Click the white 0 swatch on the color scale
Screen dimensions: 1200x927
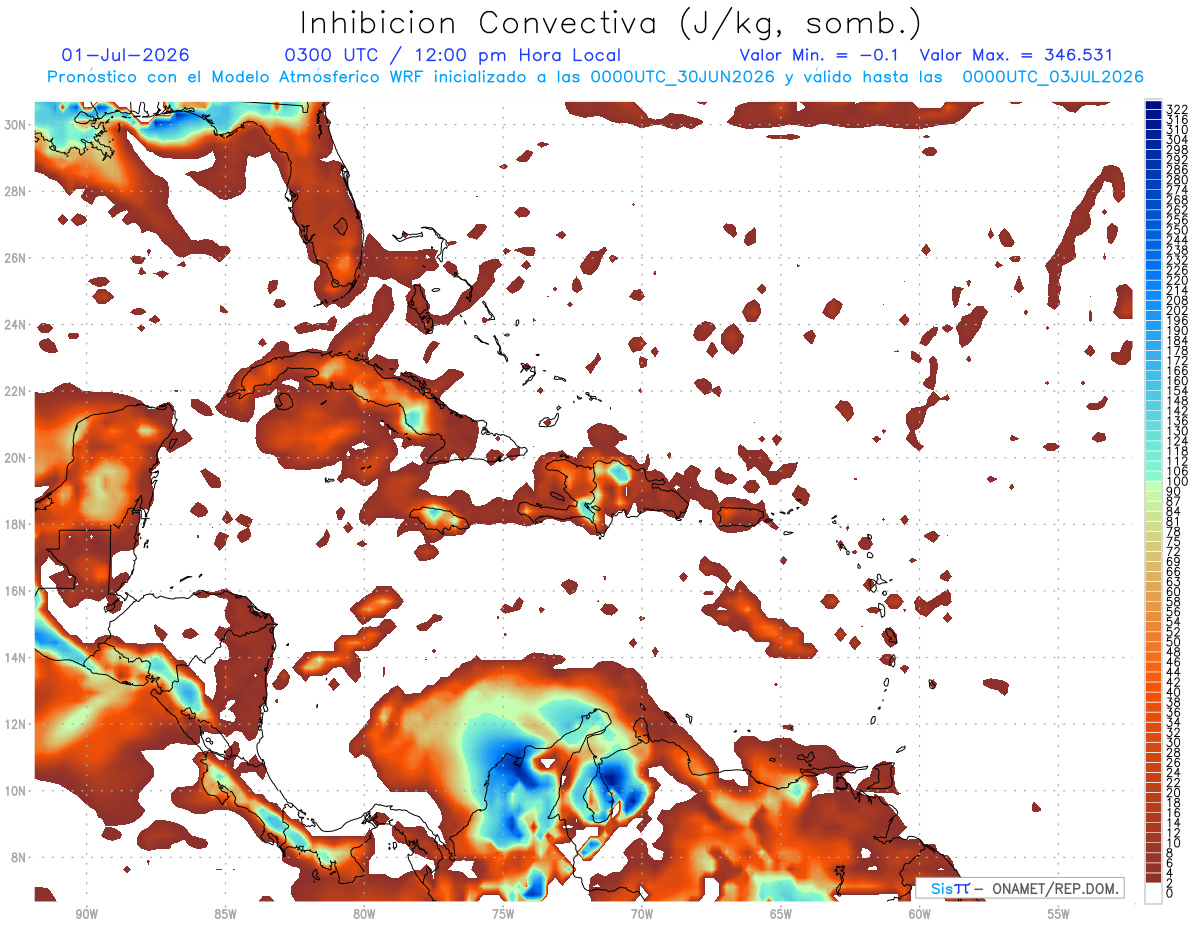[1153, 892]
